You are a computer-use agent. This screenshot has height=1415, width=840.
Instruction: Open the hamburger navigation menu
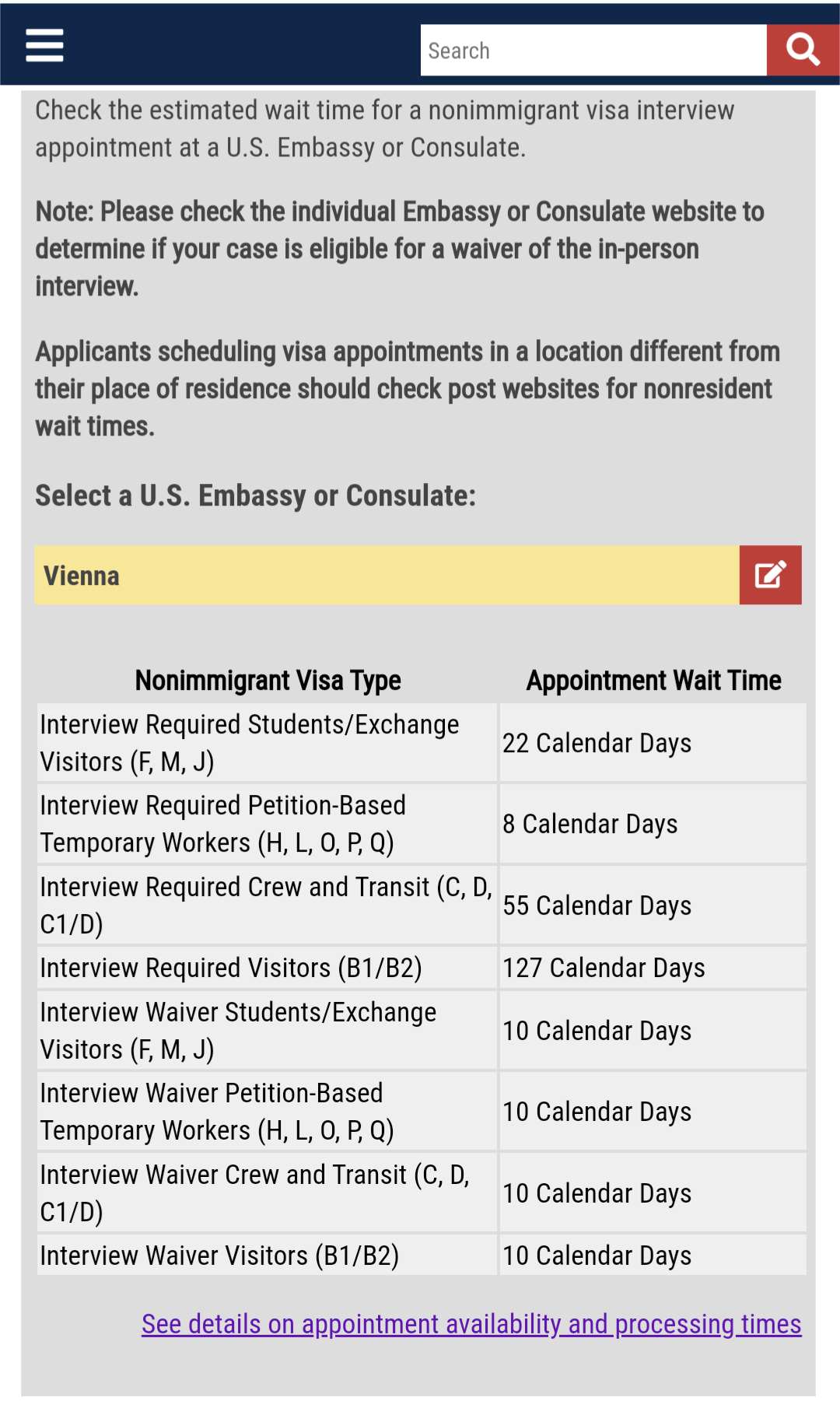coord(44,46)
